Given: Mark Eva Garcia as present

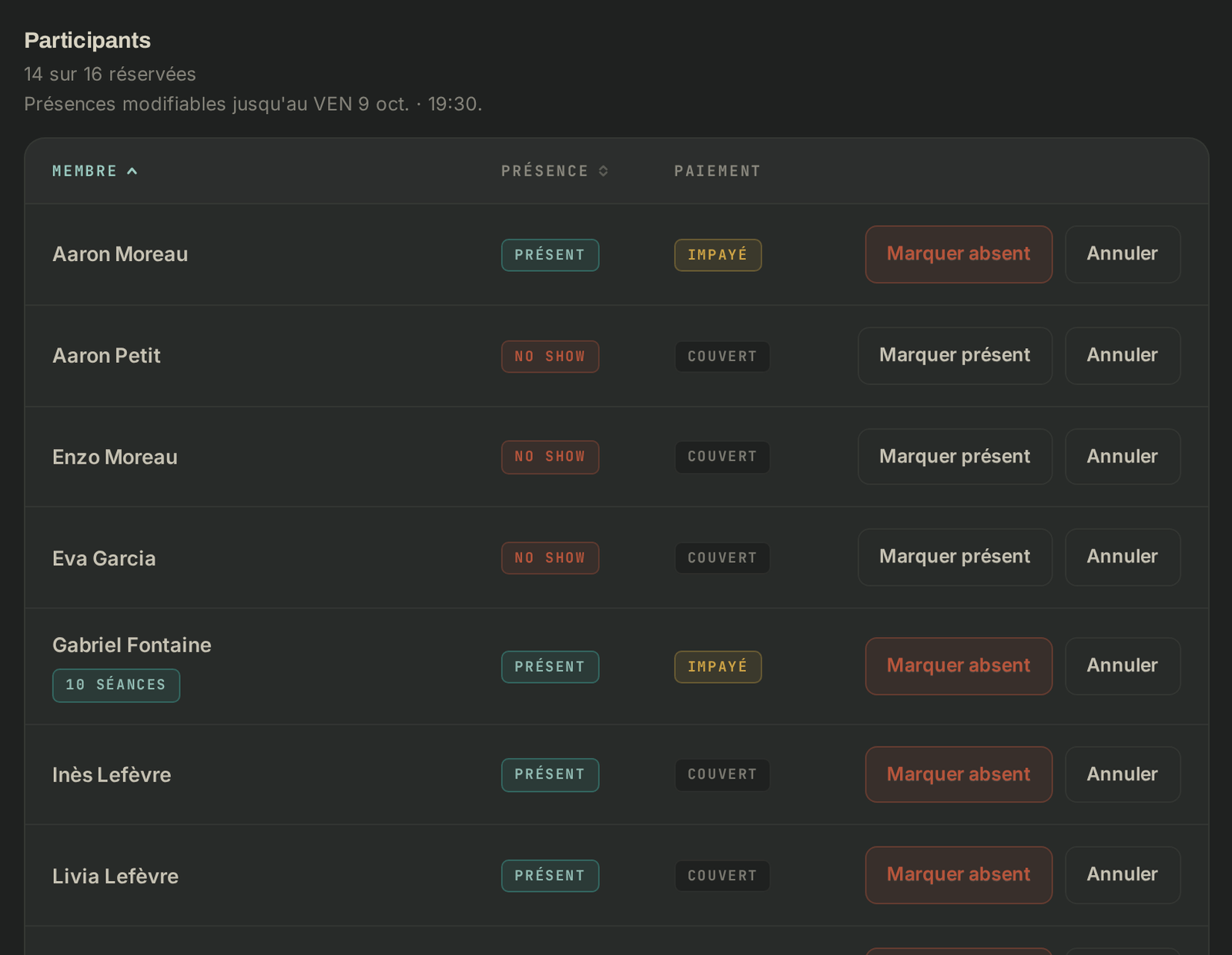Looking at the screenshot, I should coord(955,557).
